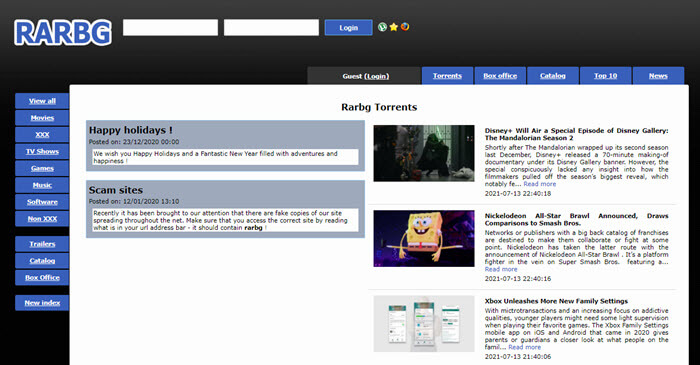Click the yellow star bookmark icon
The width and height of the screenshot is (700, 365).
click(x=393, y=27)
